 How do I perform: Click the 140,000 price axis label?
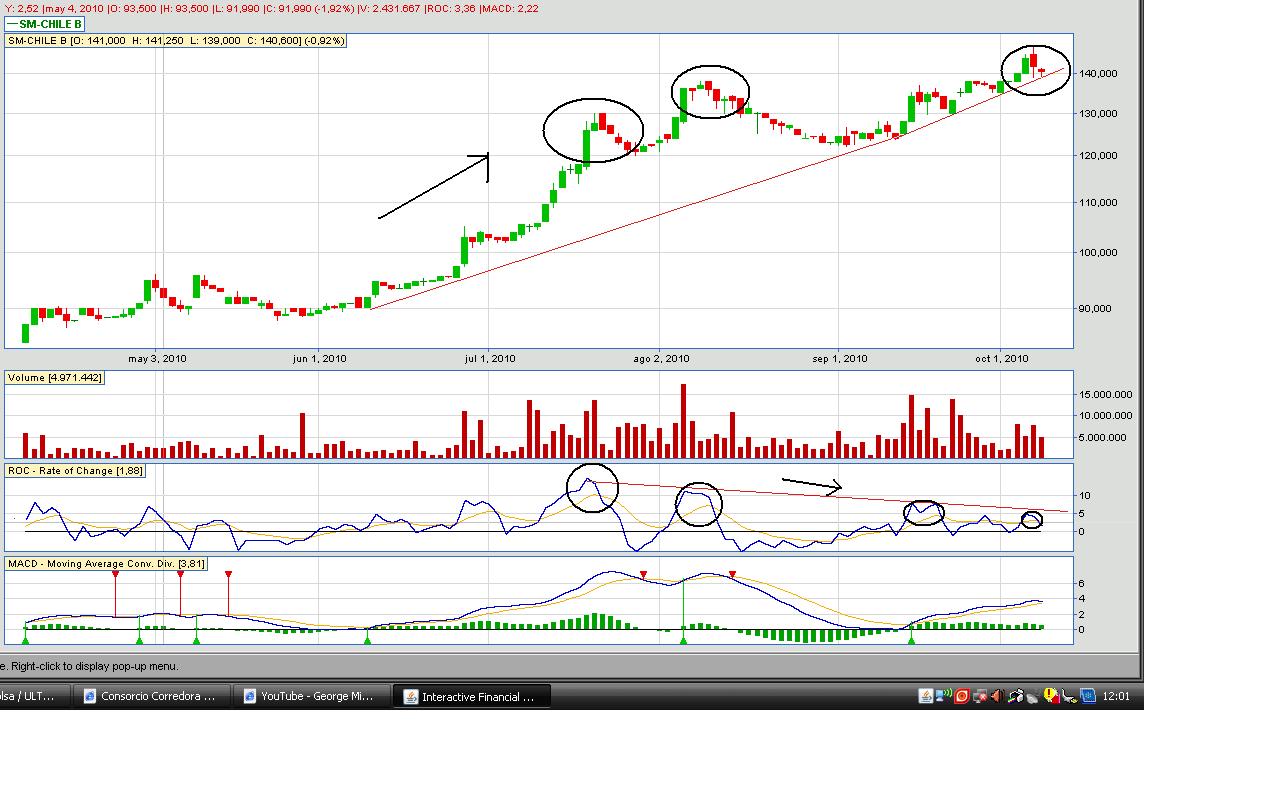coord(1097,74)
